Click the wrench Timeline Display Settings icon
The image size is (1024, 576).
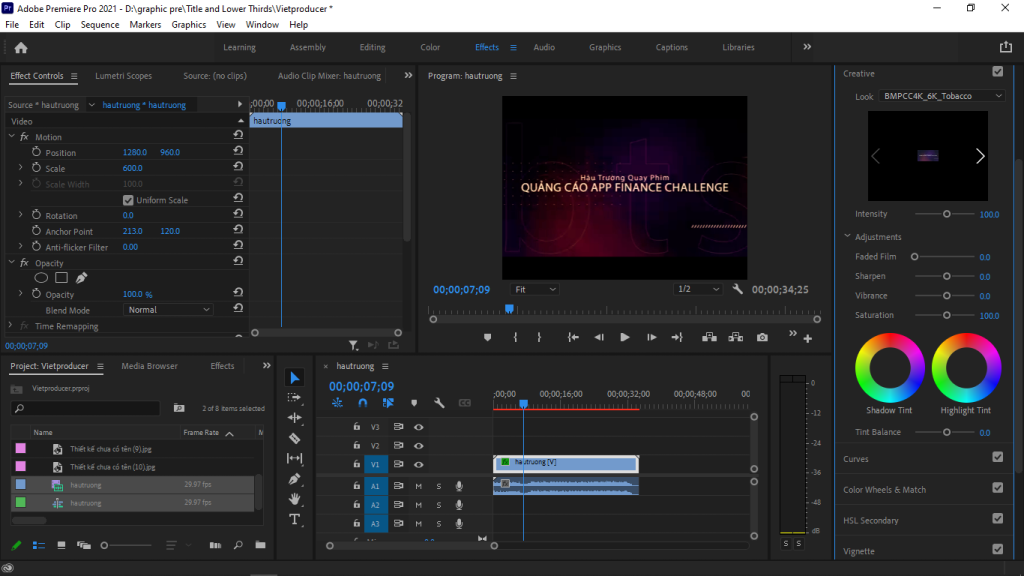438,402
